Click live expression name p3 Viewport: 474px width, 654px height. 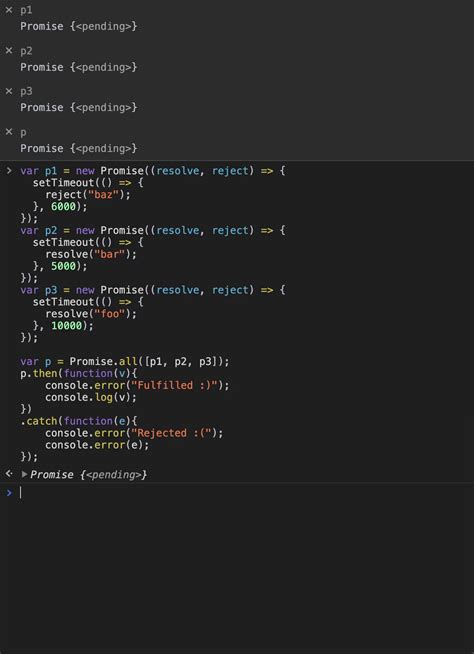point(26,91)
